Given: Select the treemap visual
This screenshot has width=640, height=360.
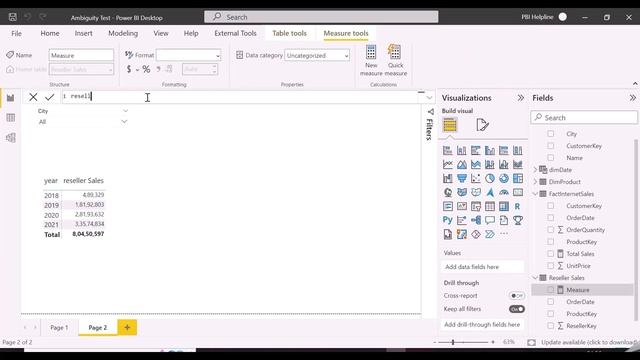Looking at the screenshot, I should click(518, 178).
